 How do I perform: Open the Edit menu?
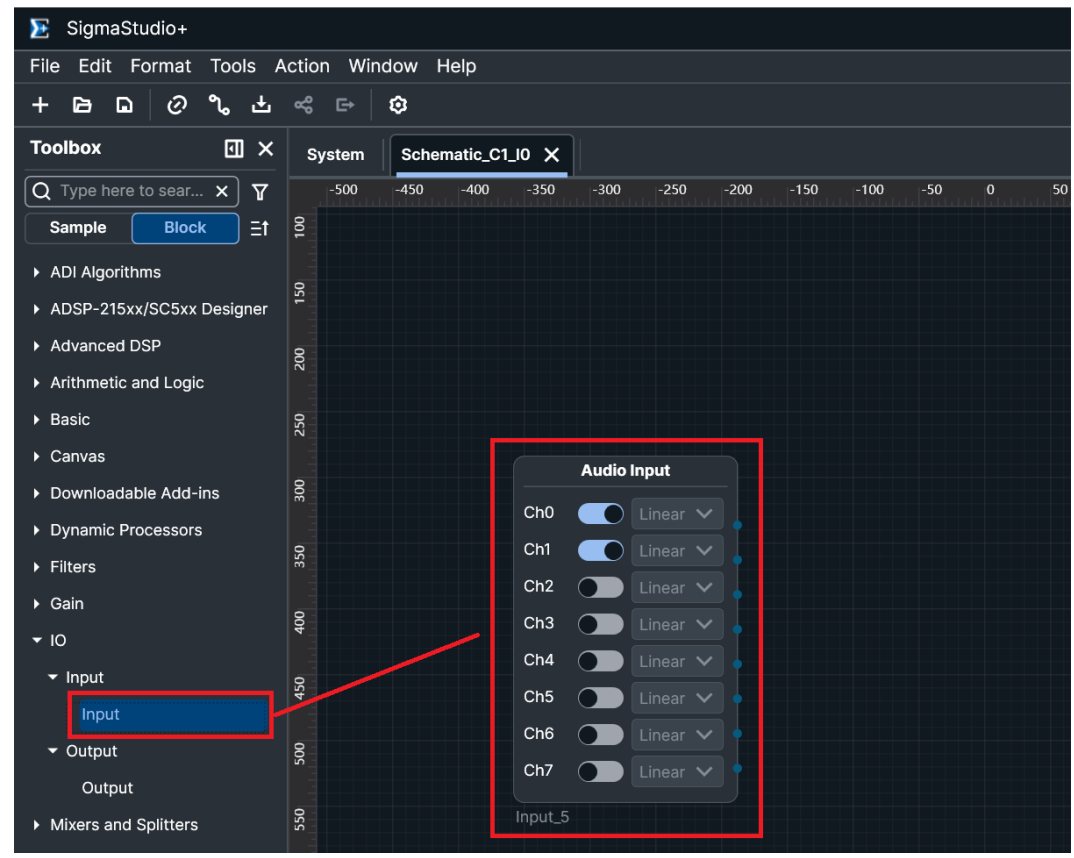[x=95, y=66]
